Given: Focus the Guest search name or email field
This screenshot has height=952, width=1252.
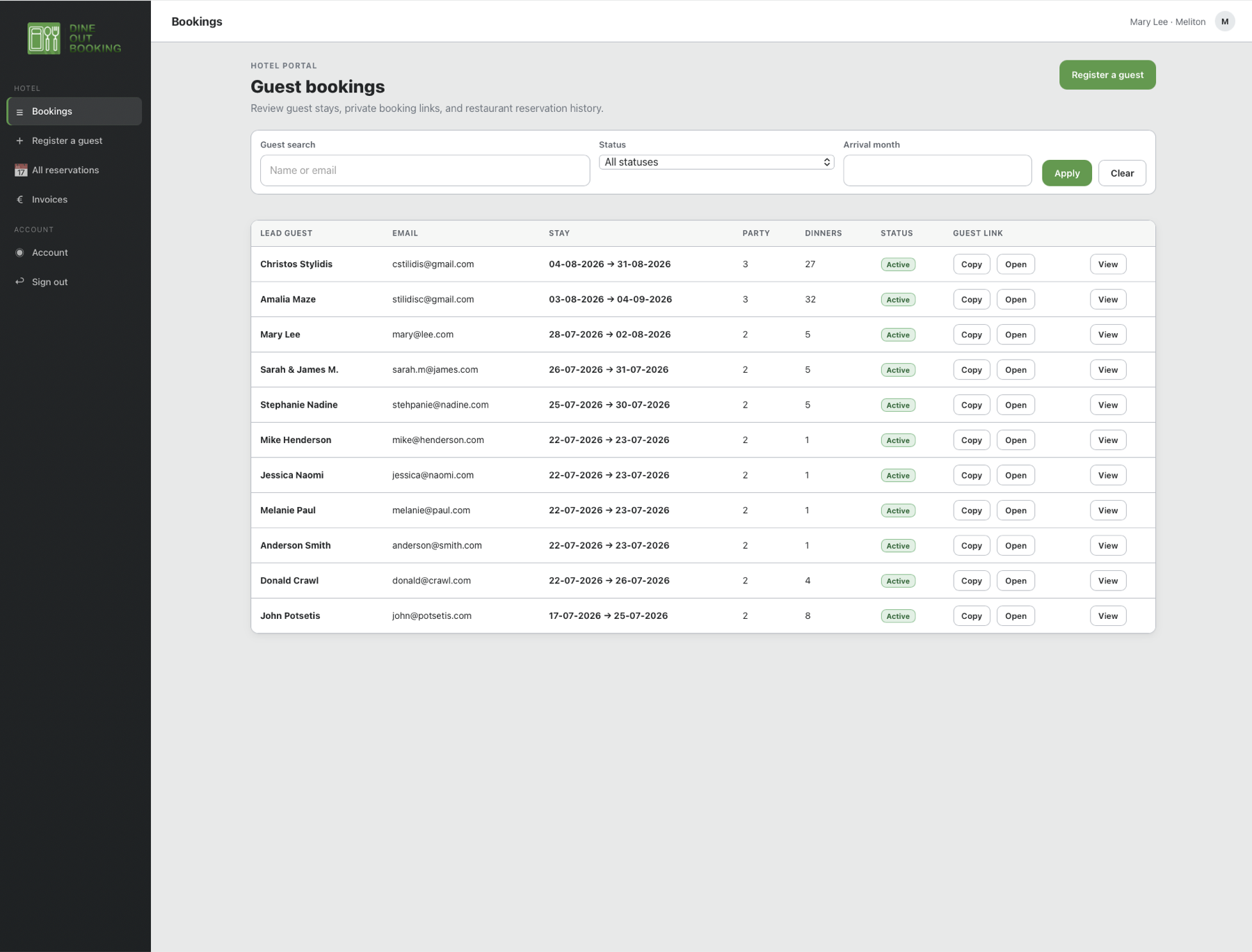Looking at the screenshot, I should pyautogui.click(x=425, y=170).
